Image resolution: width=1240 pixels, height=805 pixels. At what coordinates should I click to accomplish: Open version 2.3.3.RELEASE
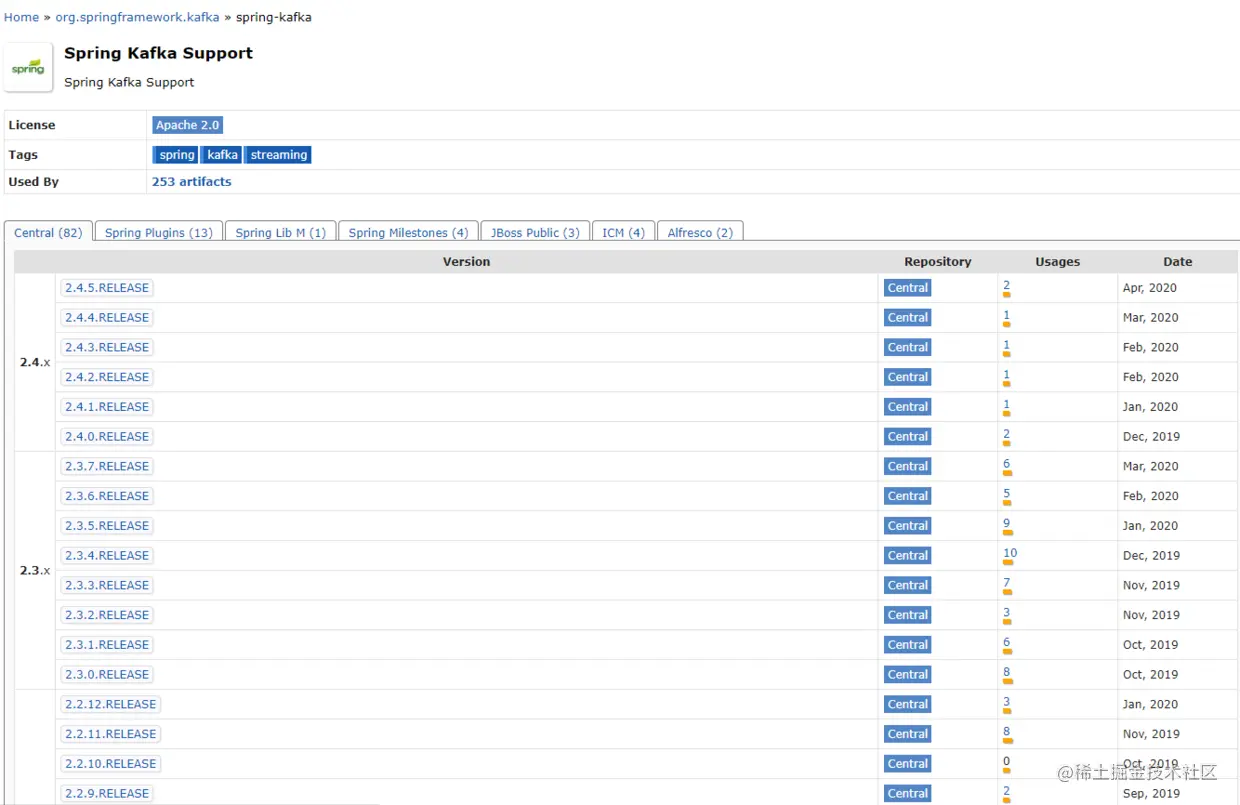pos(107,585)
